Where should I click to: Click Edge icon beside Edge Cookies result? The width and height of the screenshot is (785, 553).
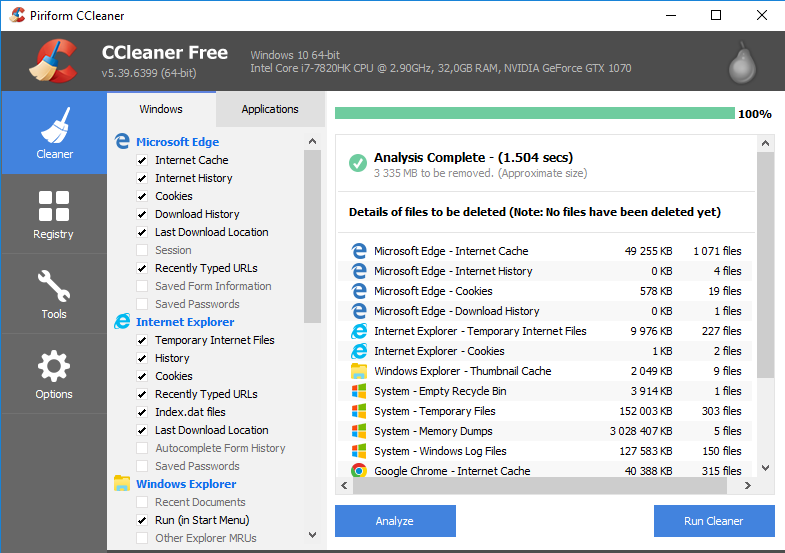(359, 291)
